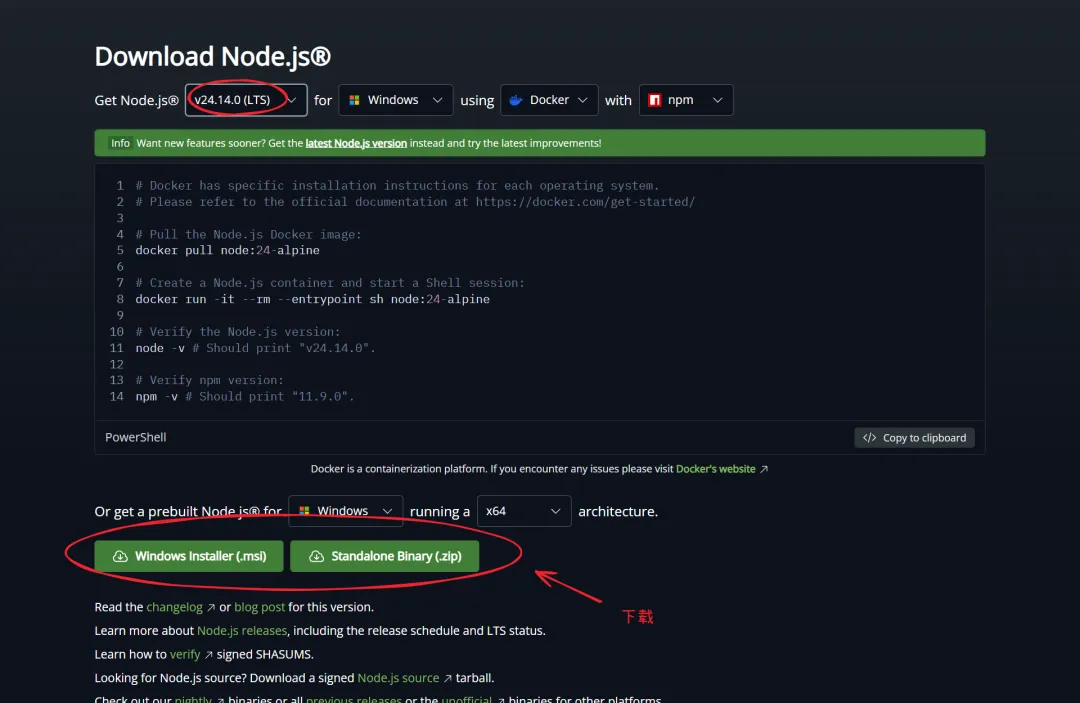Click the Download Node.js® heading
This screenshot has width=1080, height=703.
[x=213, y=56]
